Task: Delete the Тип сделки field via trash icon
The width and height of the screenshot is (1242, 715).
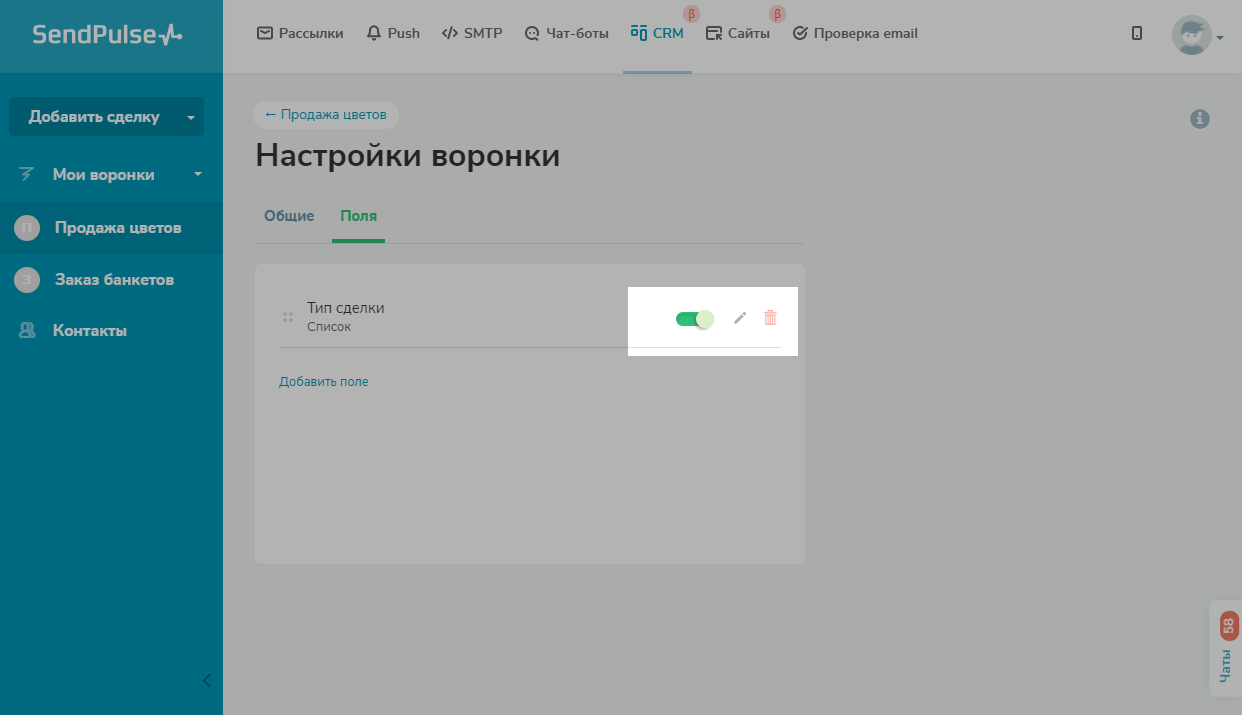Action: pyautogui.click(x=770, y=318)
